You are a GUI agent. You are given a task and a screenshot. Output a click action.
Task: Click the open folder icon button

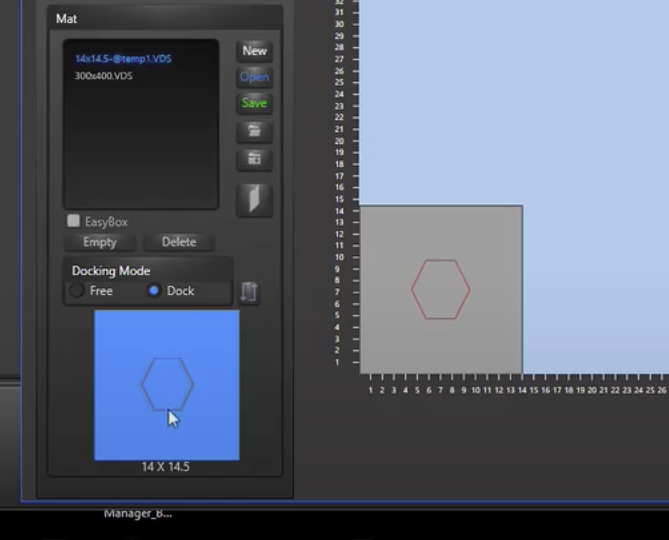pos(254,130)
